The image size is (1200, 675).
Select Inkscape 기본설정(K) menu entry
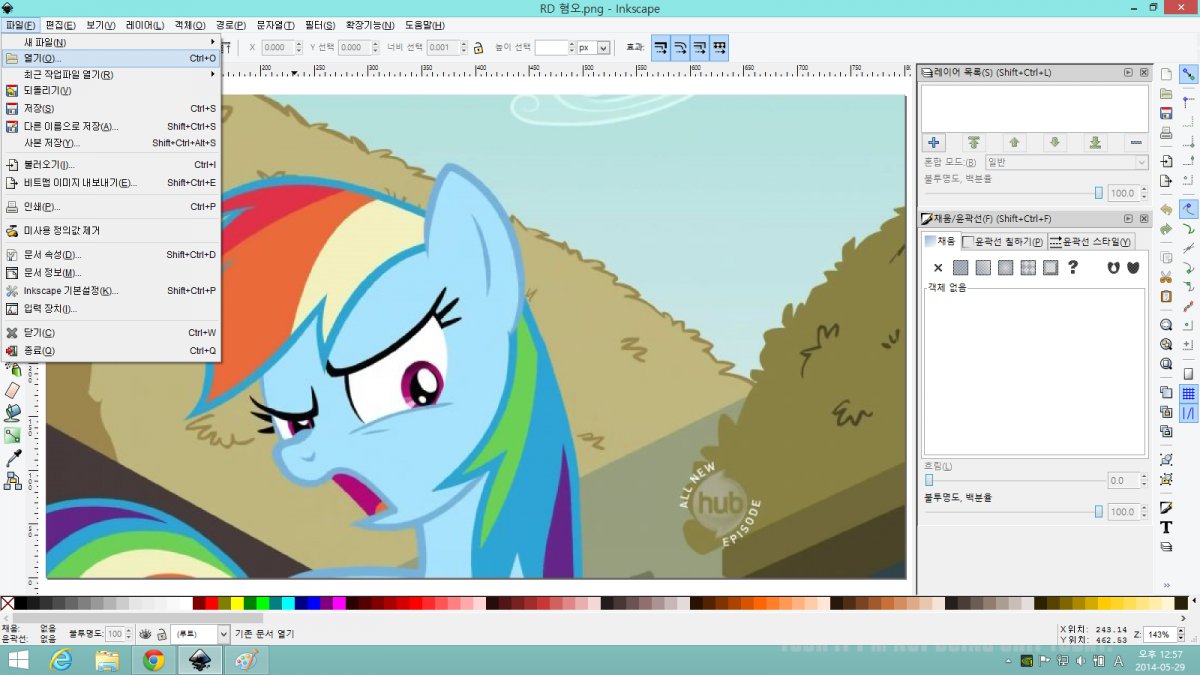(111, 290)
